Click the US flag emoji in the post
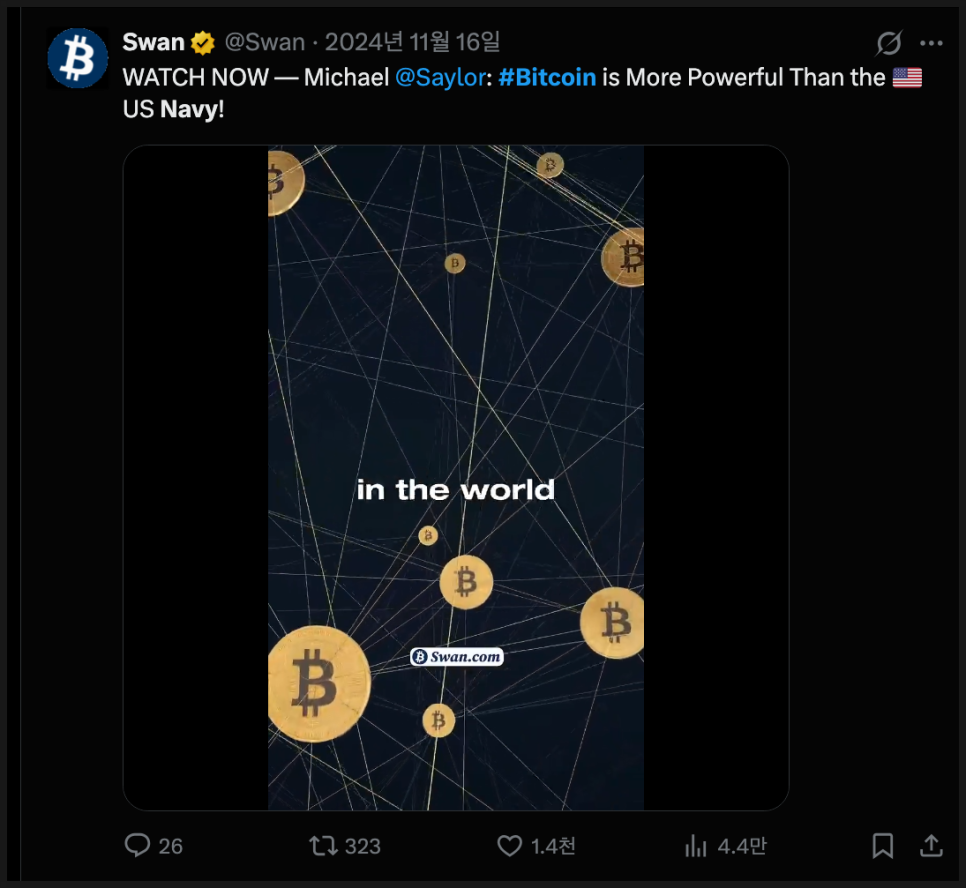 pos(906,77)
